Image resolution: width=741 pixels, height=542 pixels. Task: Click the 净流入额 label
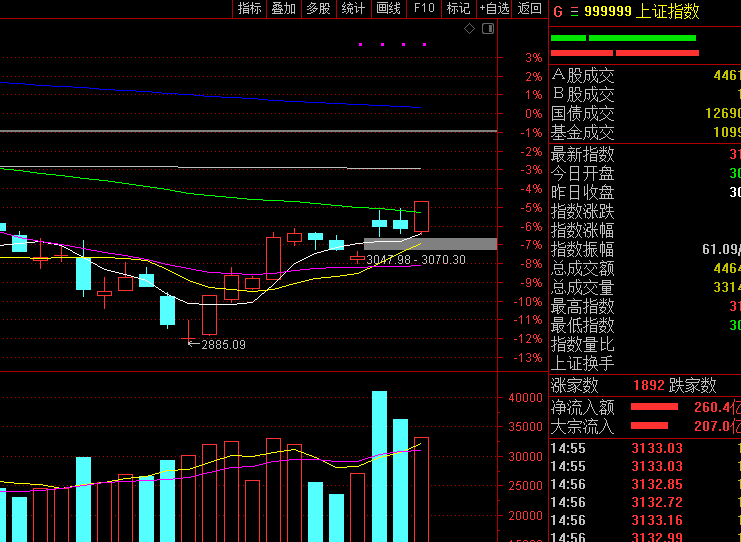tap(583, 407)
